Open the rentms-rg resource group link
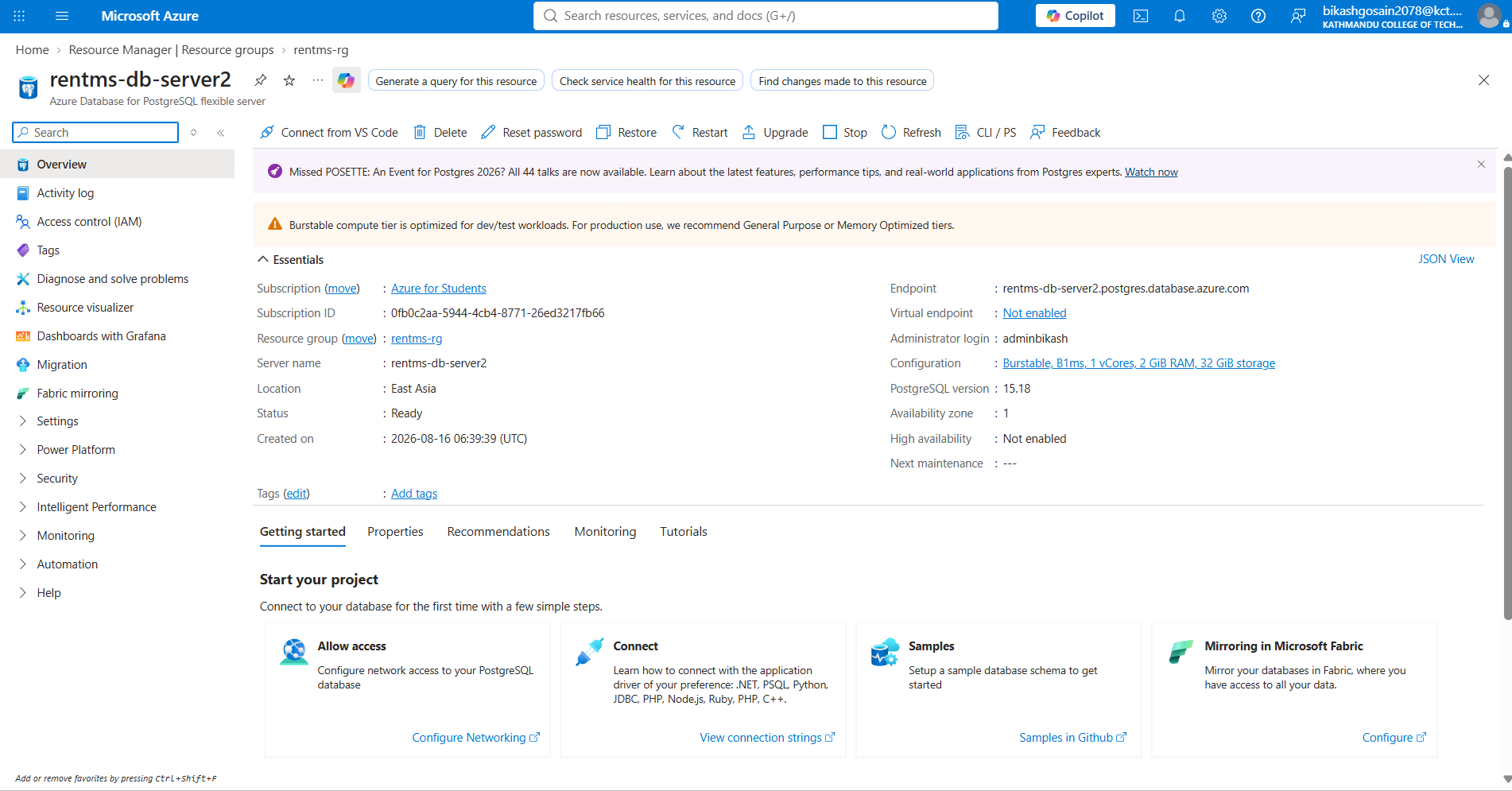This screenshot has height=791, width=1512. point(417,339)
